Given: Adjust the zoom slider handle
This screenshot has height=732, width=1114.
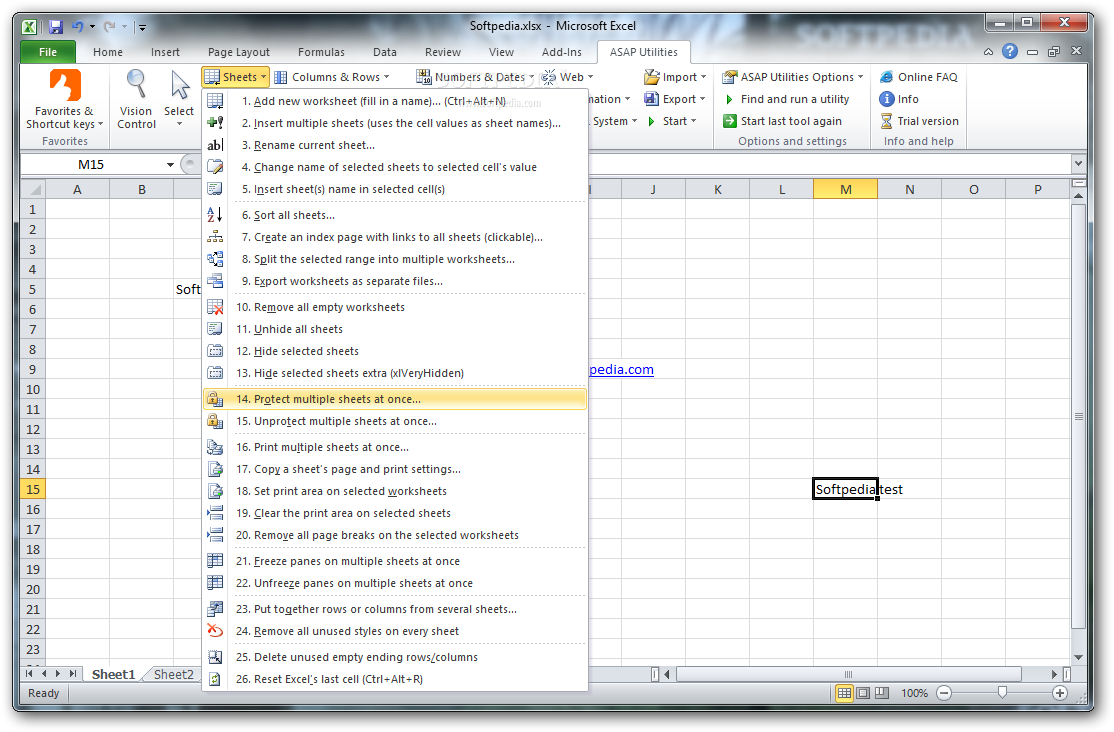Looking at the screenshot, I should tap(1002, 692).
